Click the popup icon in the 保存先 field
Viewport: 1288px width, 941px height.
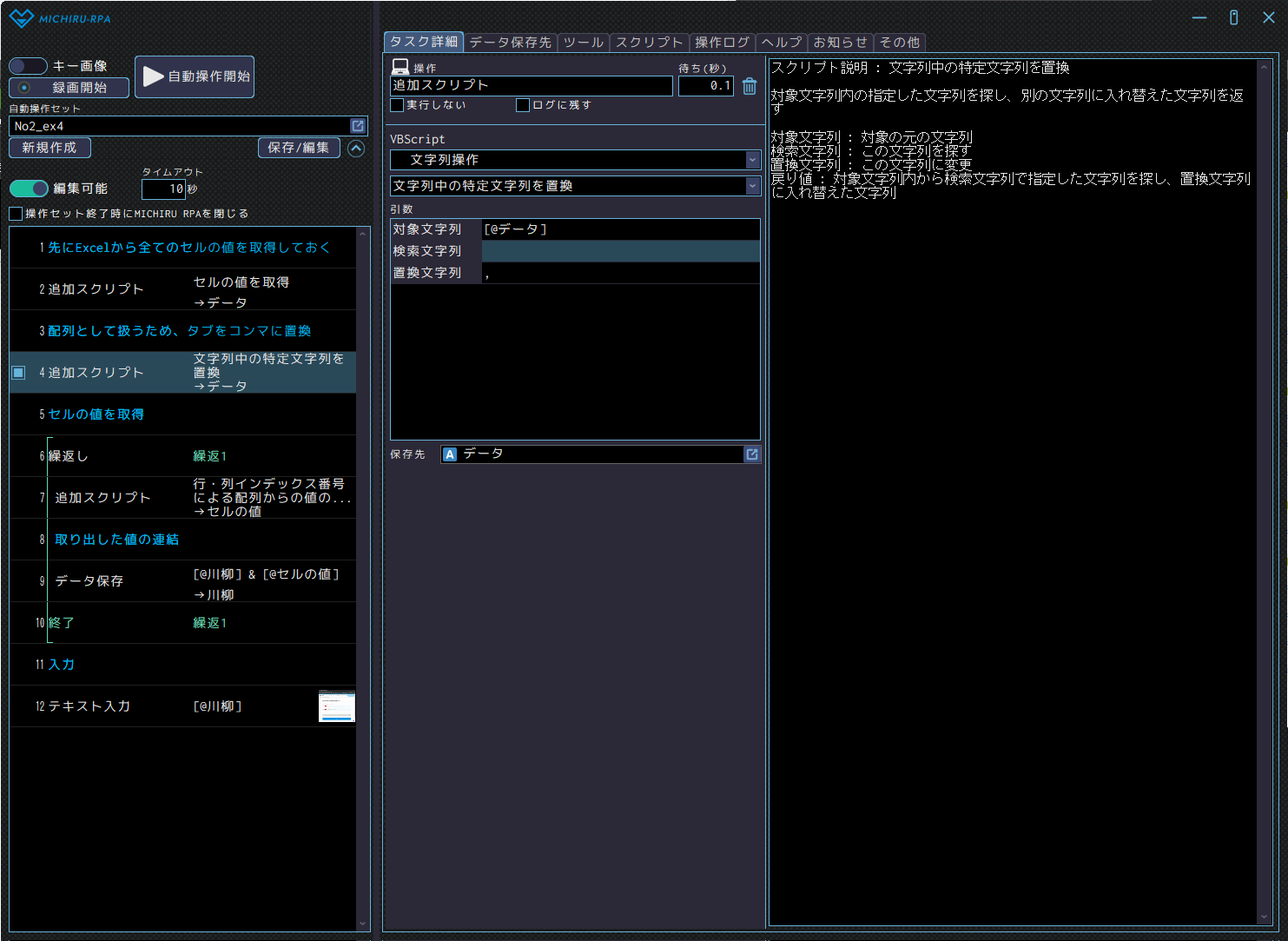coord(752,454)
